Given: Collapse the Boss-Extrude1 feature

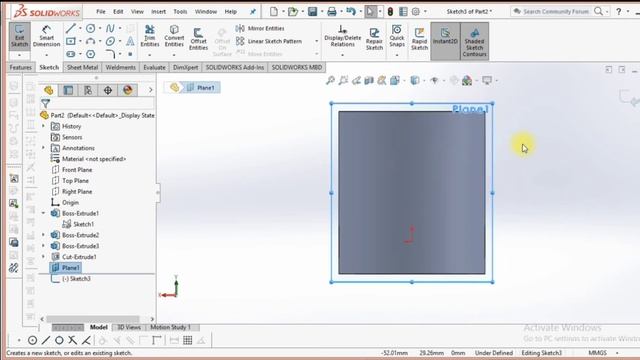Looking at the screenshot, I should pos(44,213).
